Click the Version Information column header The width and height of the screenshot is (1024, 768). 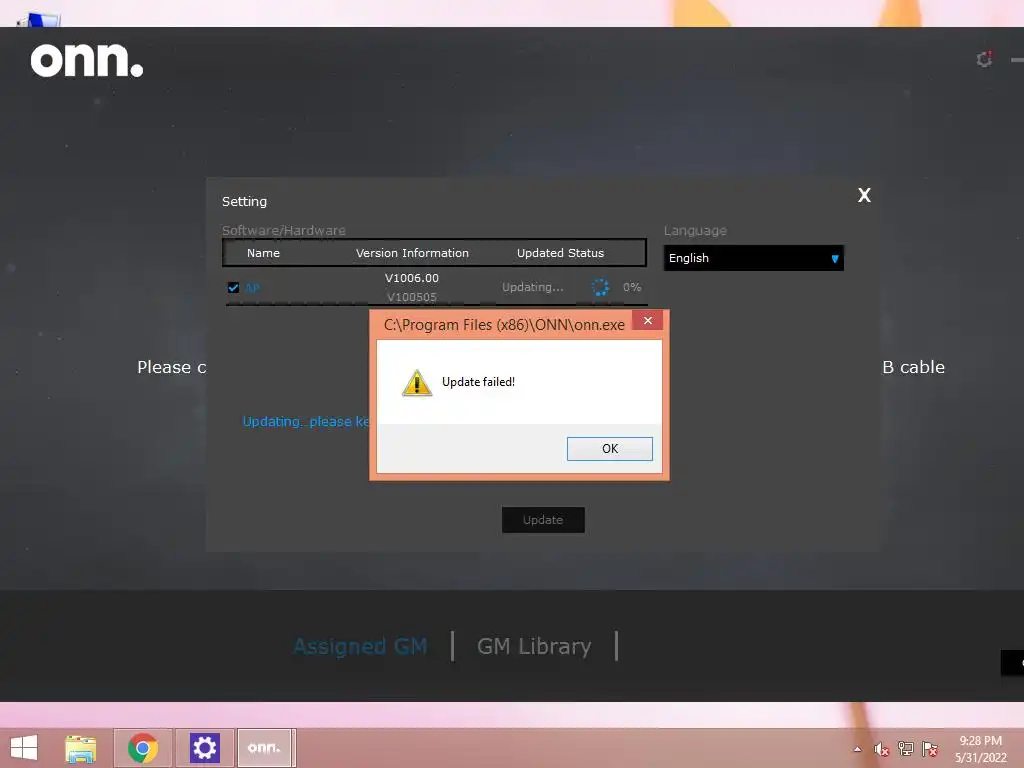(412, 253)
